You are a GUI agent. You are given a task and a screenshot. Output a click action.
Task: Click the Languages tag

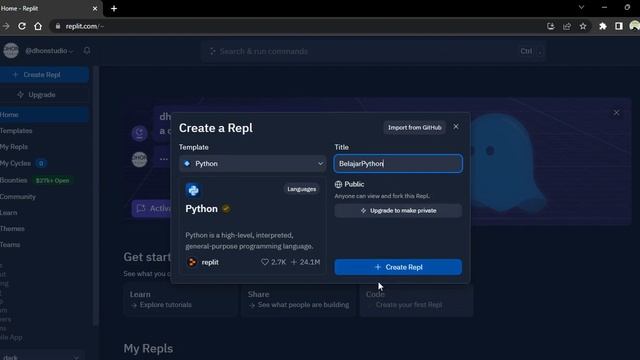(x=301, y=189)
